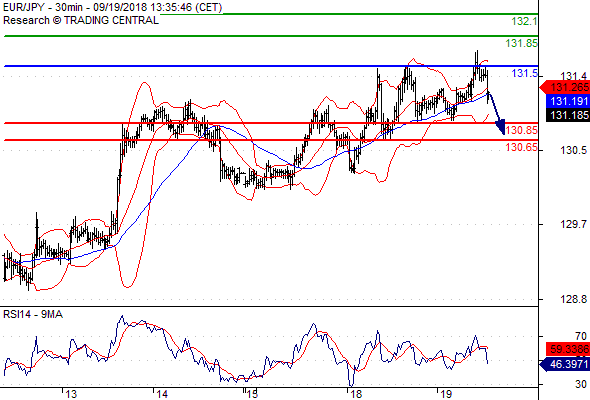Click the blue 46.3971 RSI value tag
This screenshot has width=590, height=400.
[x=564, y=364]
